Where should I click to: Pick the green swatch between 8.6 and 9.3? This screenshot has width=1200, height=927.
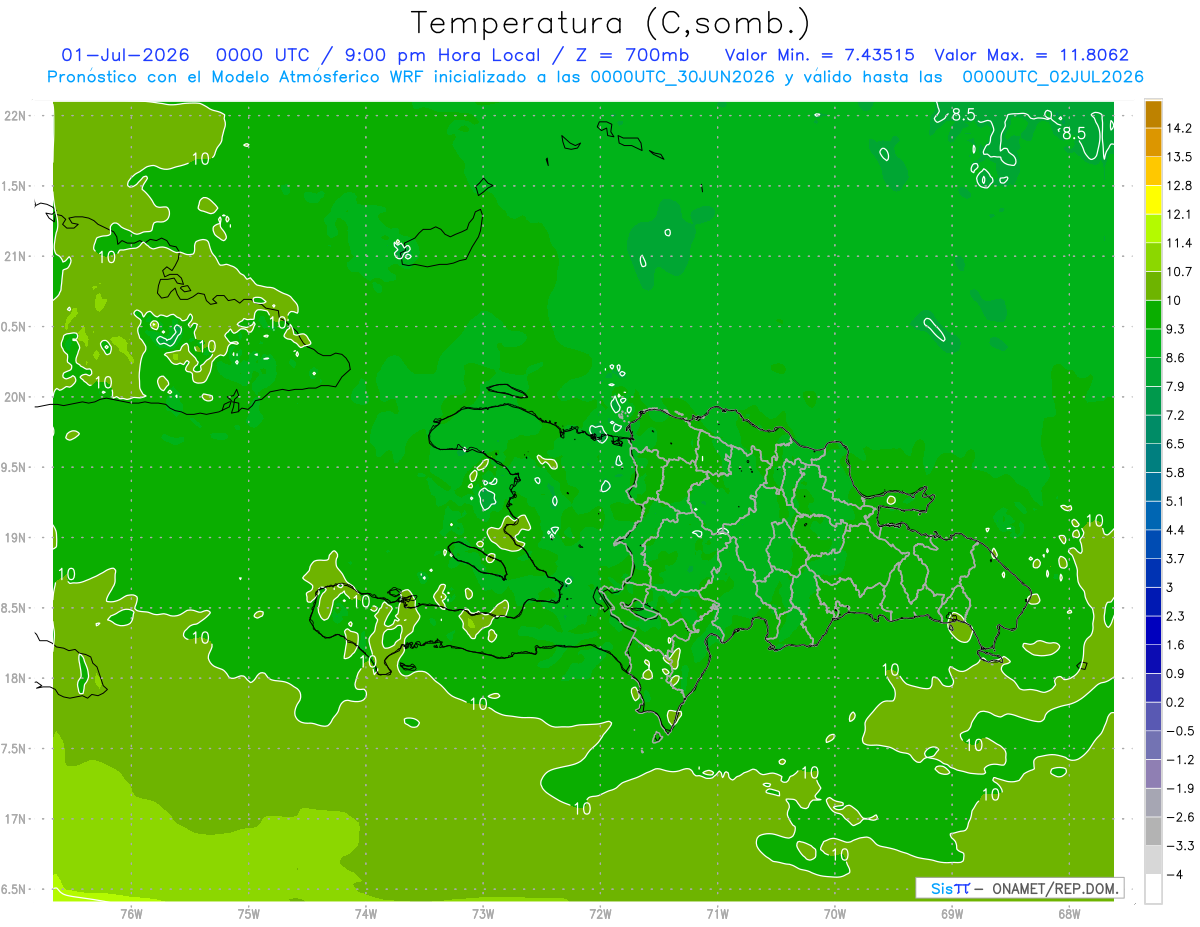pos(1153,344)
